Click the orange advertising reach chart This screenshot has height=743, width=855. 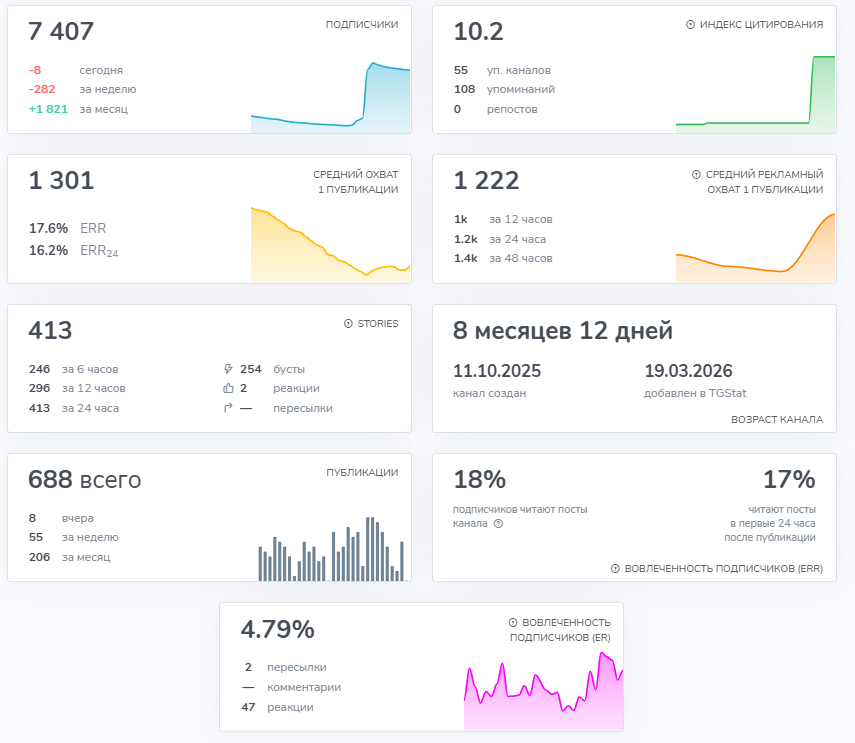tap(756, 248)
